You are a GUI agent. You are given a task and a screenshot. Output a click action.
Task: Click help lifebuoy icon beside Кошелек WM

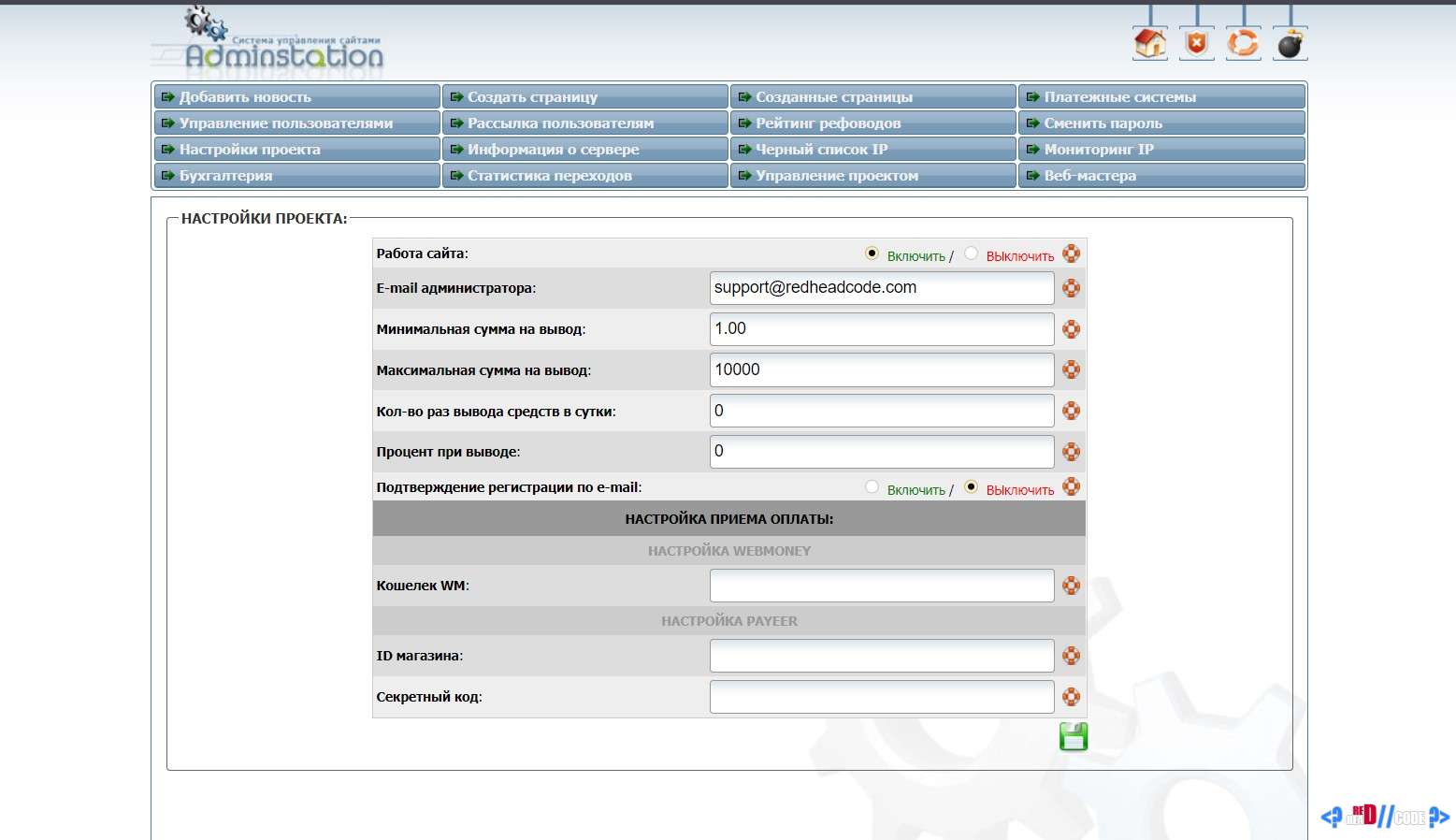point(1072,586)
